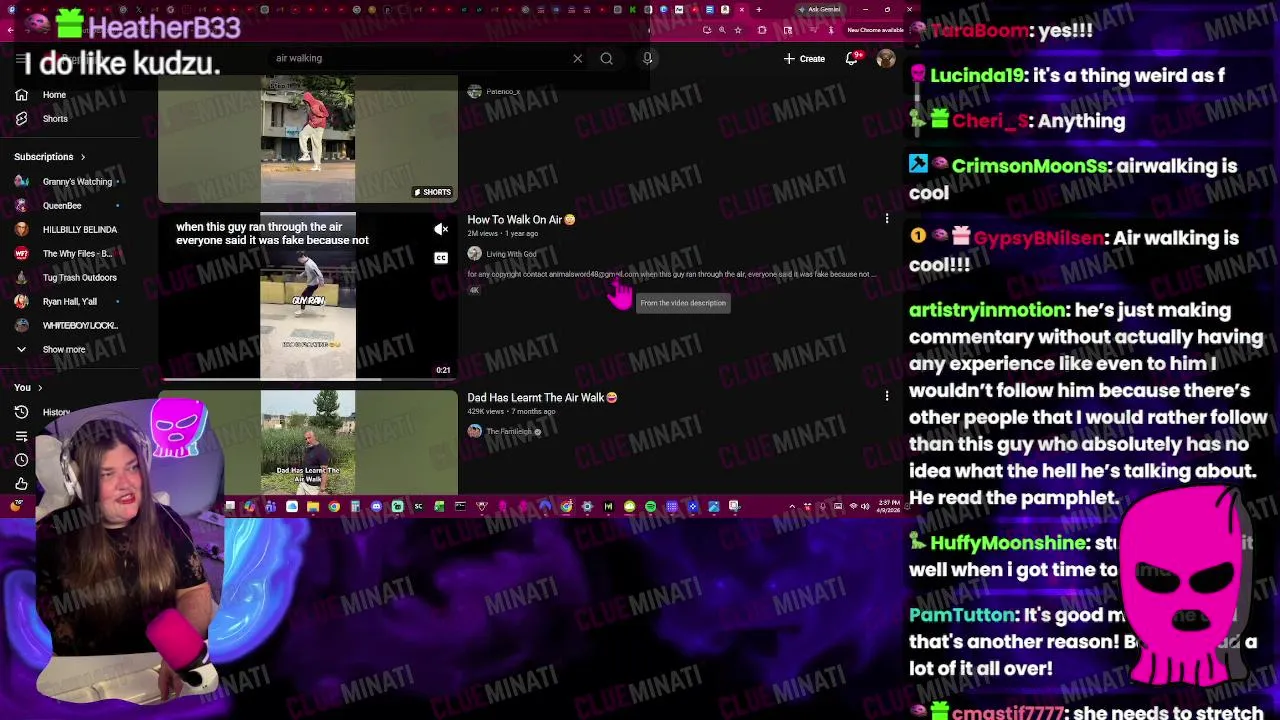Expand the Subscriptions section chevron
Screen dimensions: 1280x720
(x=83, y=157)
